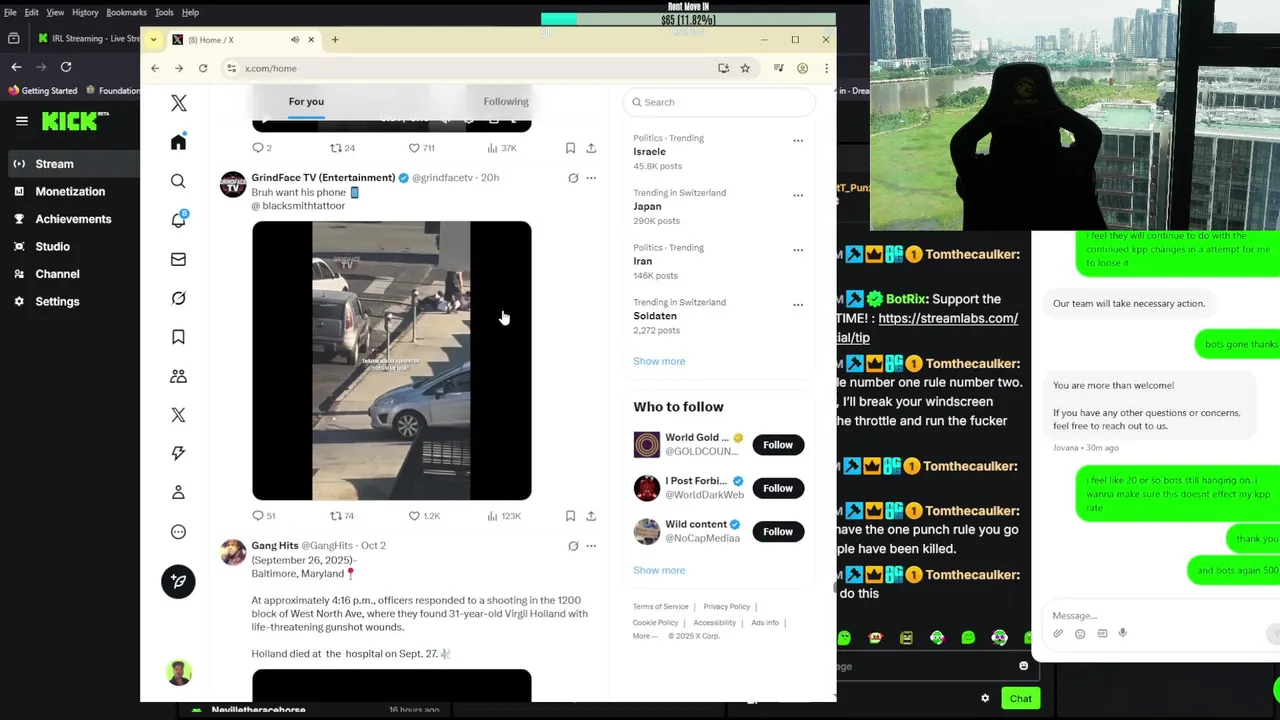Switch to For you tab
This screenshot has height=720, width=1280.
pos(306,101)
